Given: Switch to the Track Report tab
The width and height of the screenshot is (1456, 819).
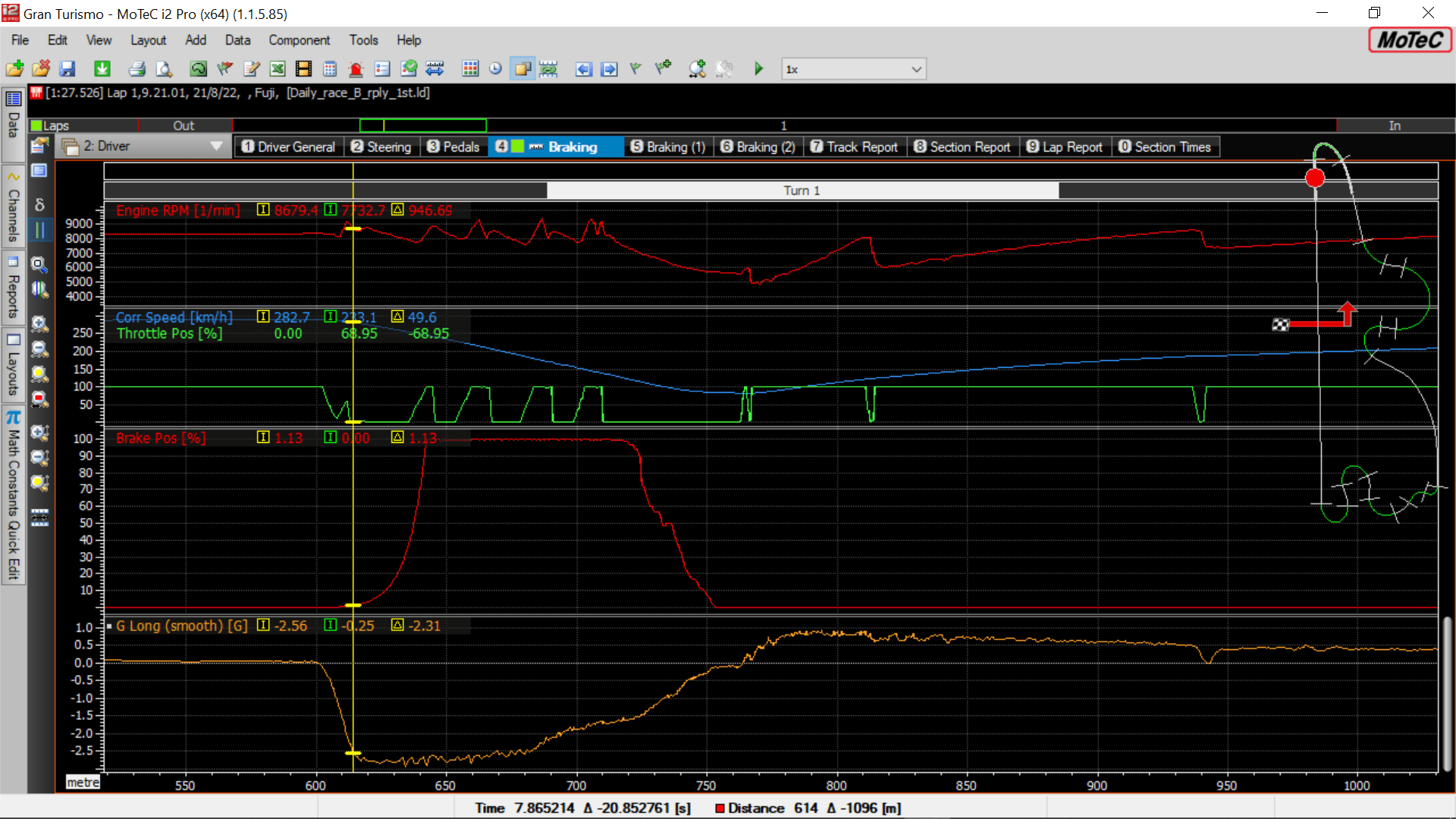Looking at the screenshot, I should click(x=854, y=147).
